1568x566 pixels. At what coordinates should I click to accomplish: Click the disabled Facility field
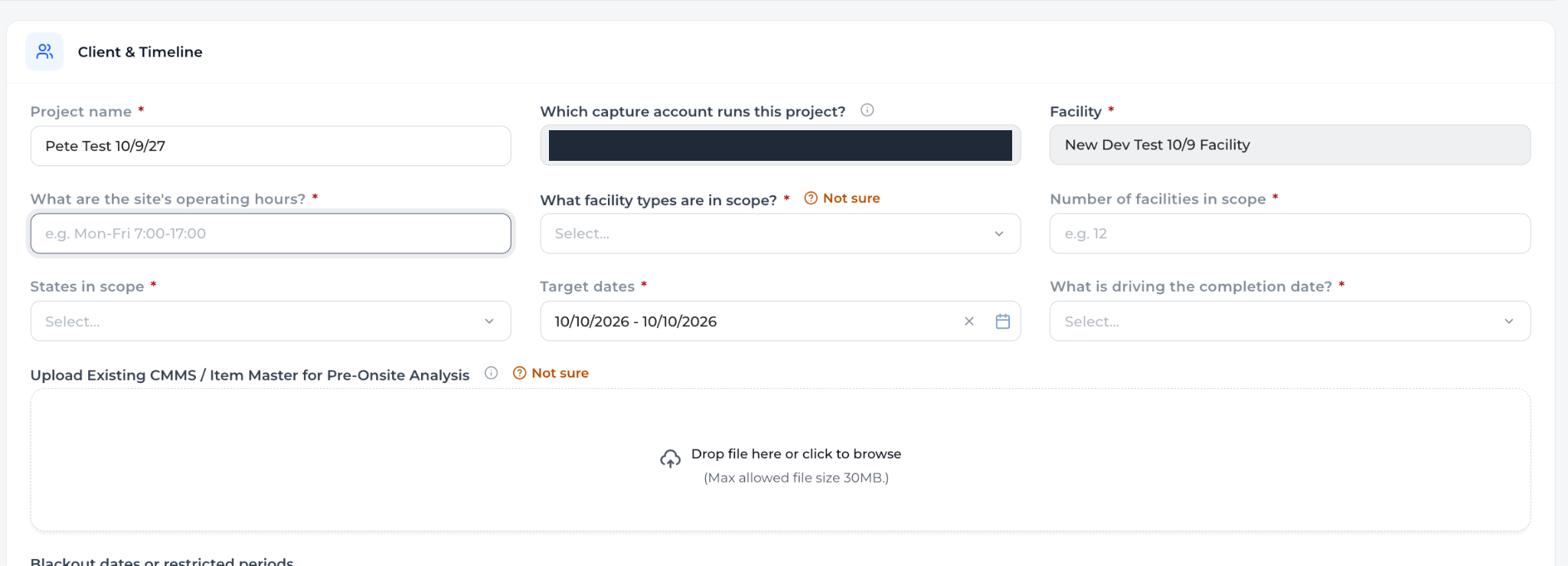click(1290, 145)
